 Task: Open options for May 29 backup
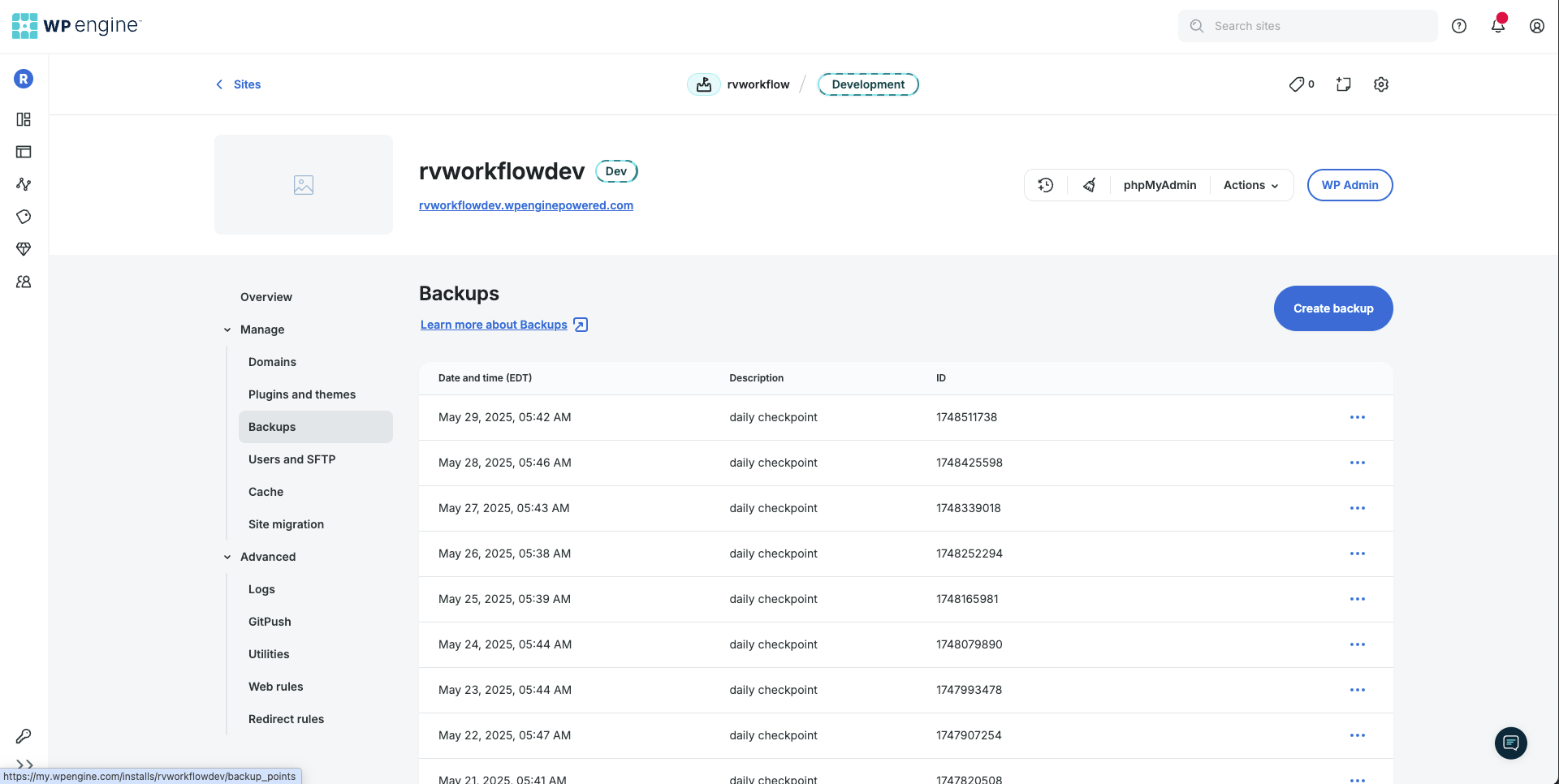[1358, 417]
